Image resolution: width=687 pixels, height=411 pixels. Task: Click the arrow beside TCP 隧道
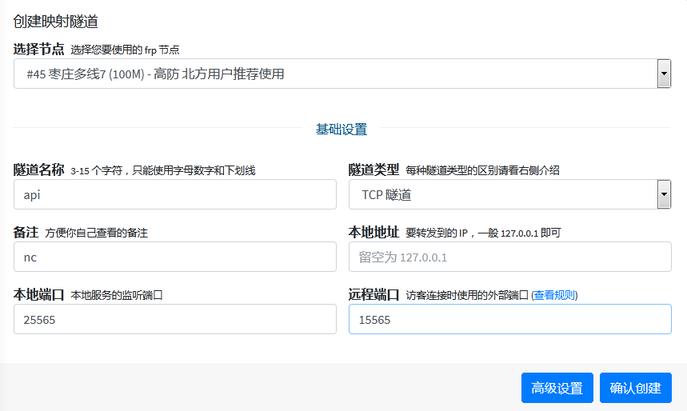pos(663,194)
